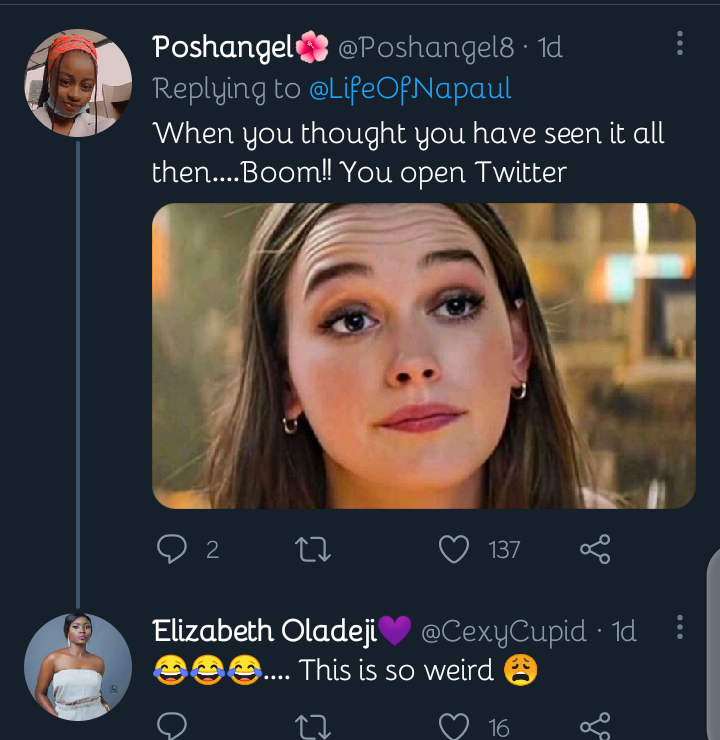
Task: View Elizabeth Oladeji's profile picture
Action: (x=78, y=667)
